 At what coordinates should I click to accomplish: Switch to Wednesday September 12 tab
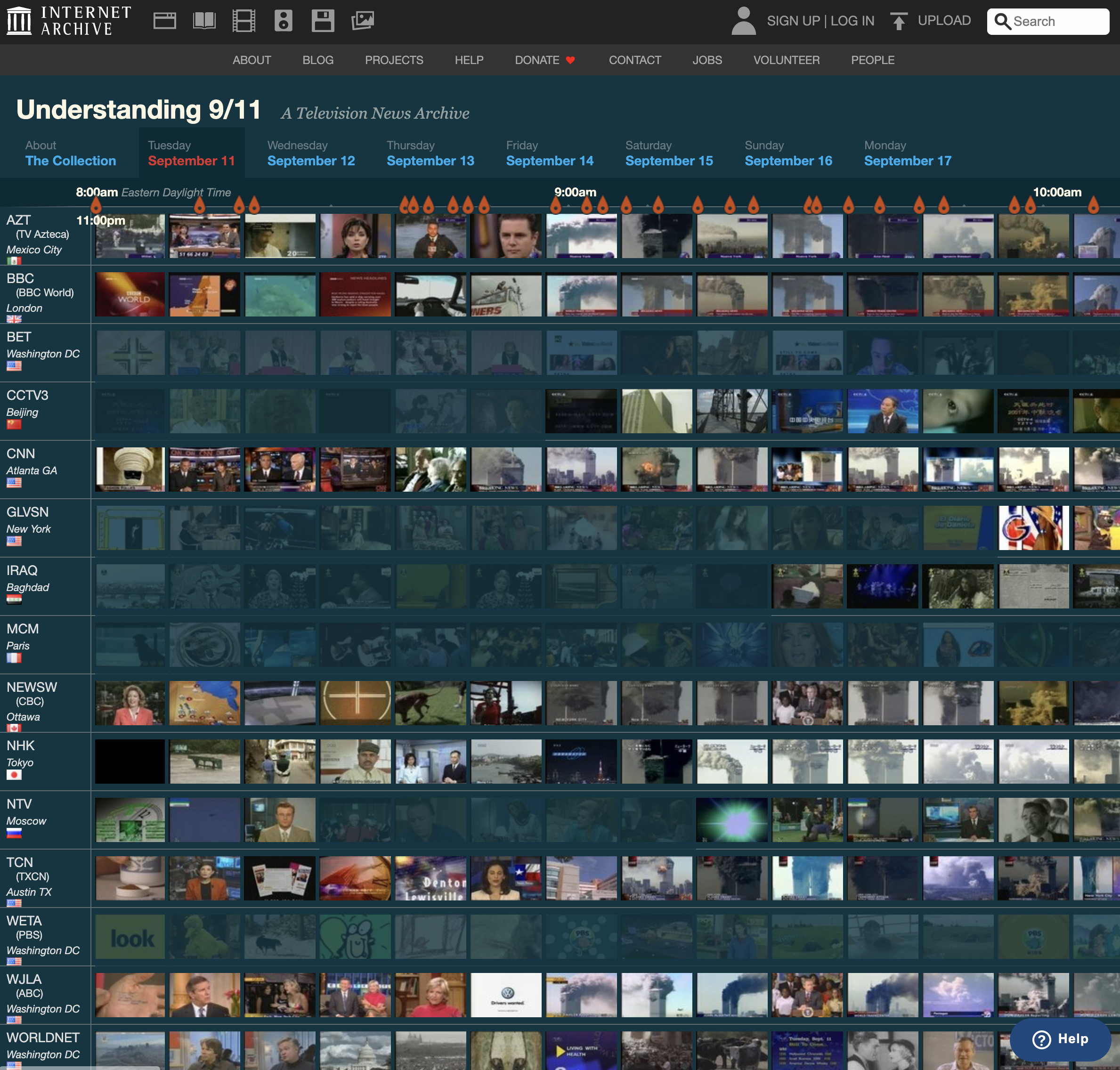311,154
